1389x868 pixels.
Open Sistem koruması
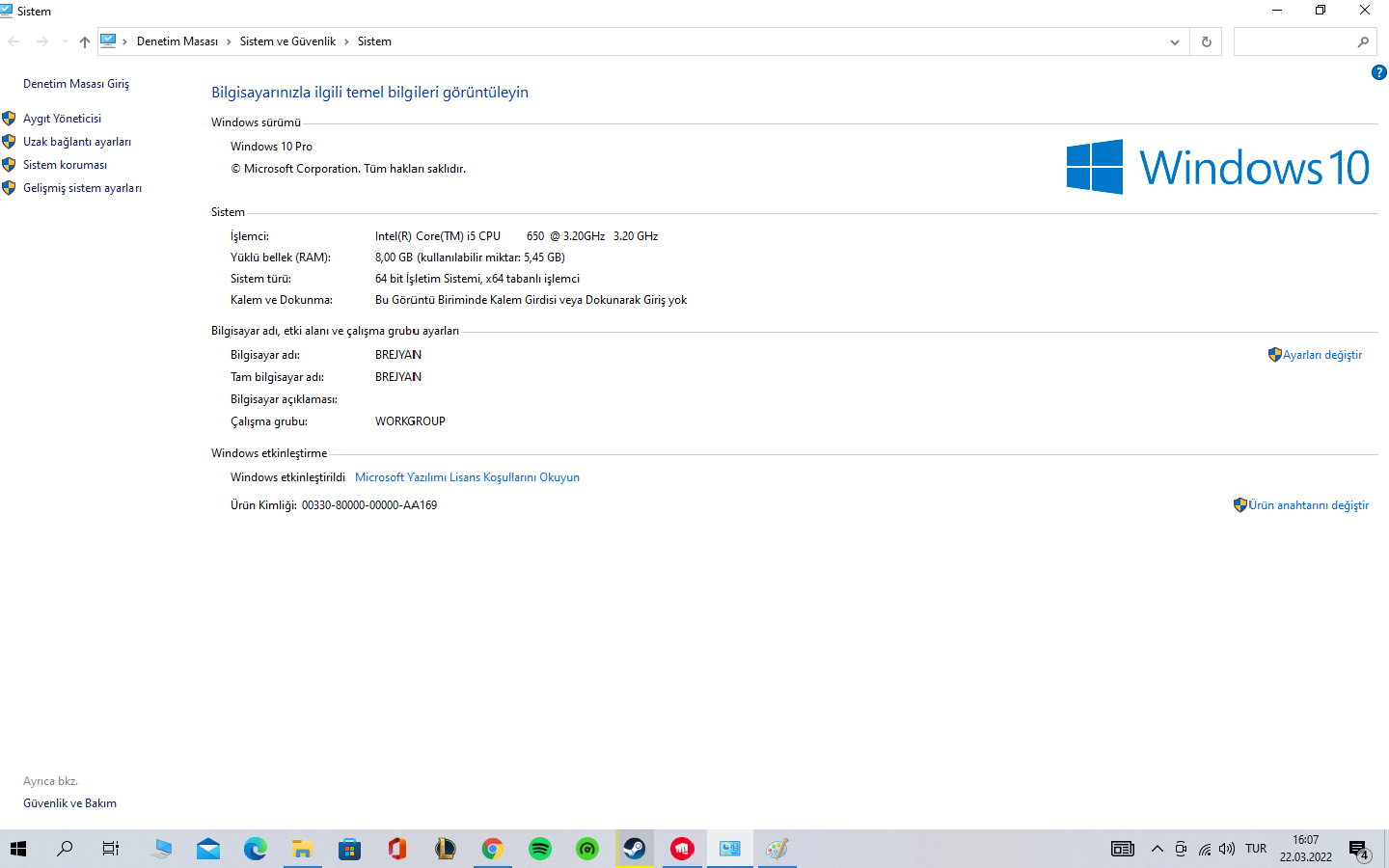(x=65, y=165)
